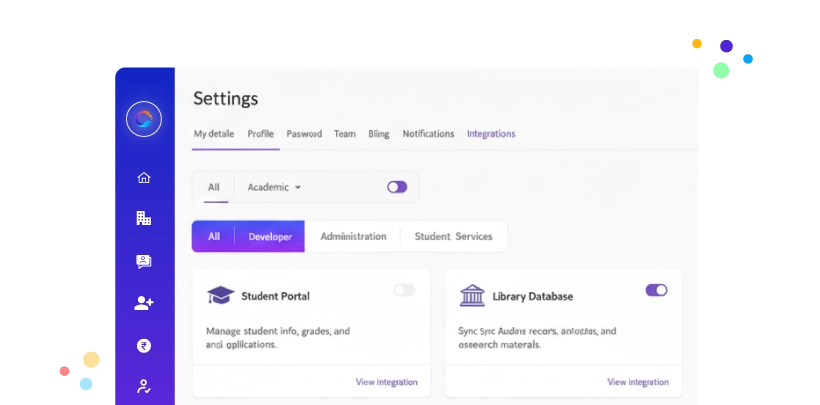
Task: Click the Library Database building icon
Action: point(472,296)
